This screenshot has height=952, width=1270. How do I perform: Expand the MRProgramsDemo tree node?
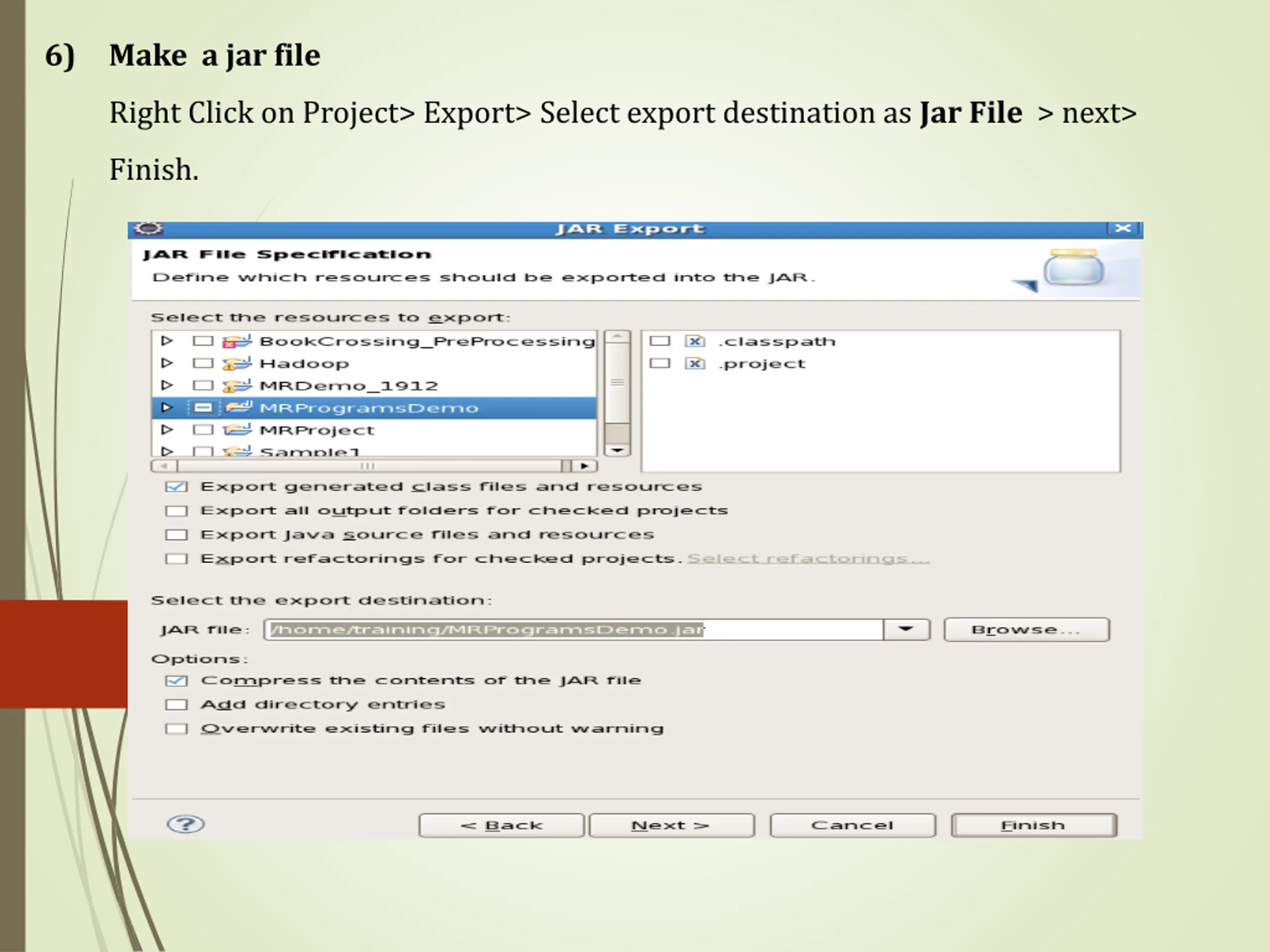click(x=167, y=408)
